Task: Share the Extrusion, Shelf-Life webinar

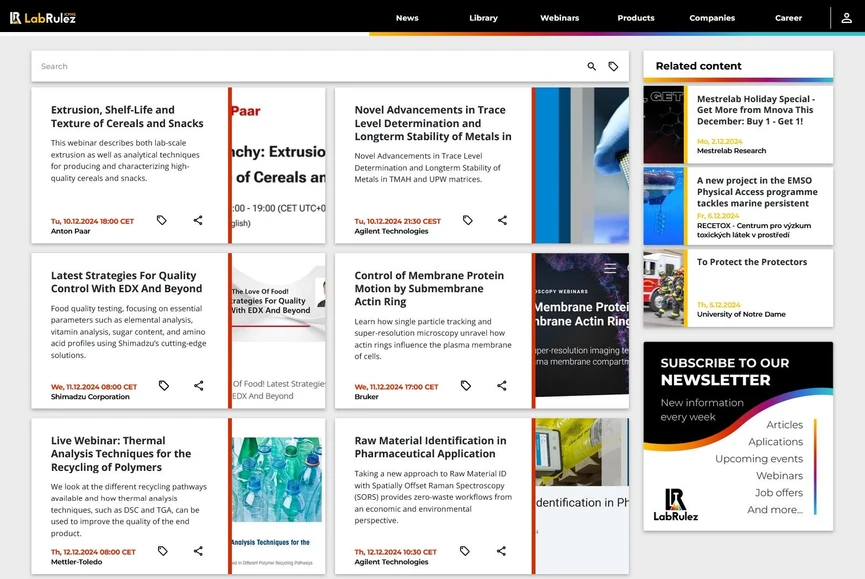Action: 198,220
